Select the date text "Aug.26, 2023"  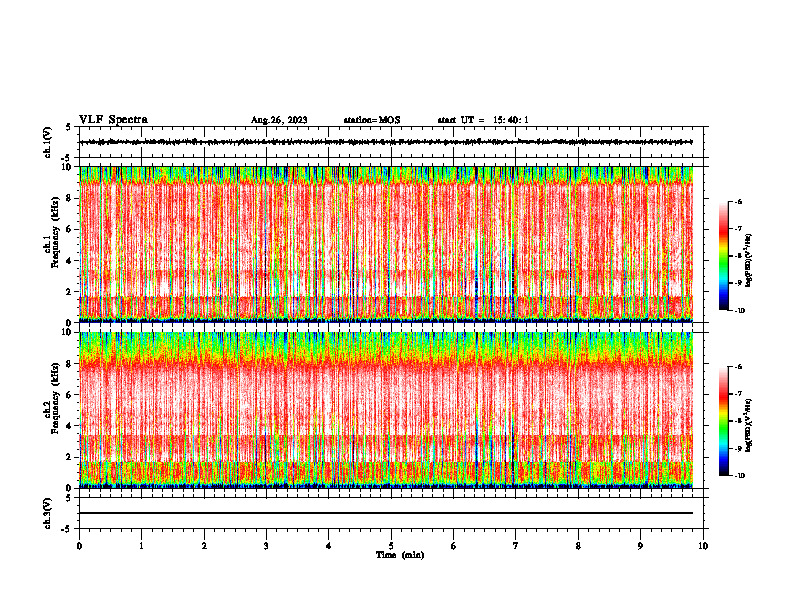[x=279, y=120]
